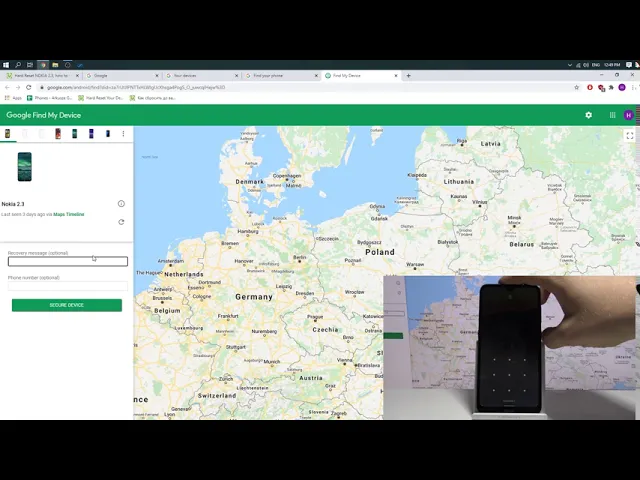Select the red phone device thumbnail

pyautogui.click(x=58, y=133)
